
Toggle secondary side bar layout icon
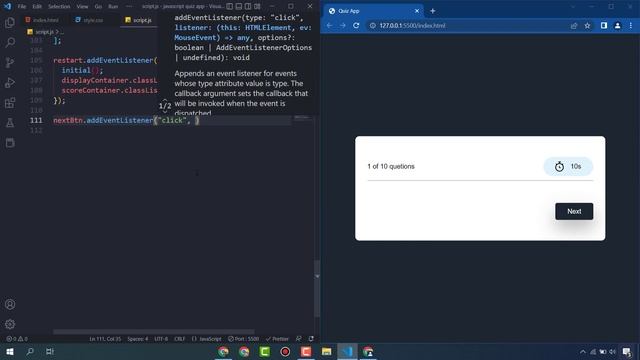(x=248, y=6)
